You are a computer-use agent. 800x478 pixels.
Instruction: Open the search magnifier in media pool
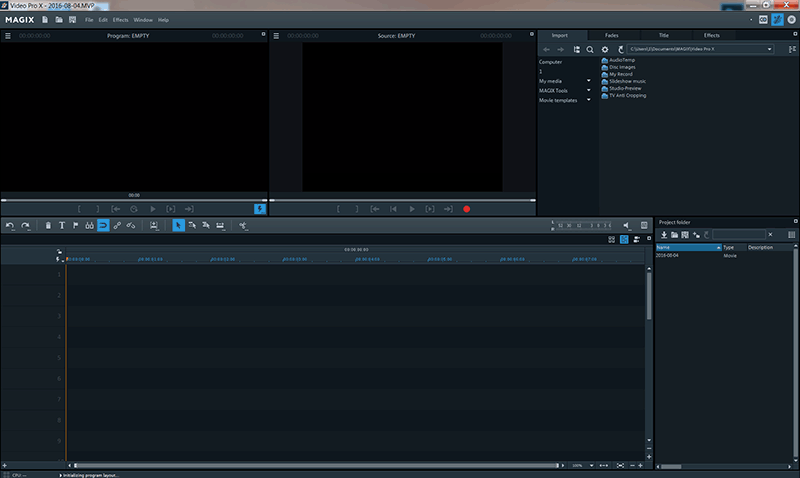590,49
